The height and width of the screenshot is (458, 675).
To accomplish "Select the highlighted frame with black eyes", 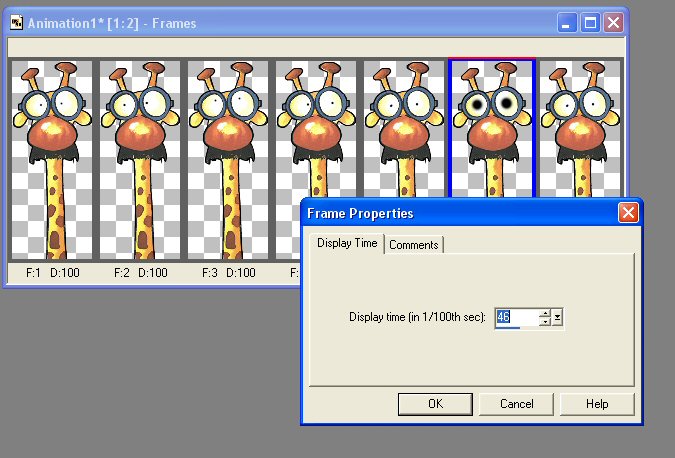I will coord(492,128).
